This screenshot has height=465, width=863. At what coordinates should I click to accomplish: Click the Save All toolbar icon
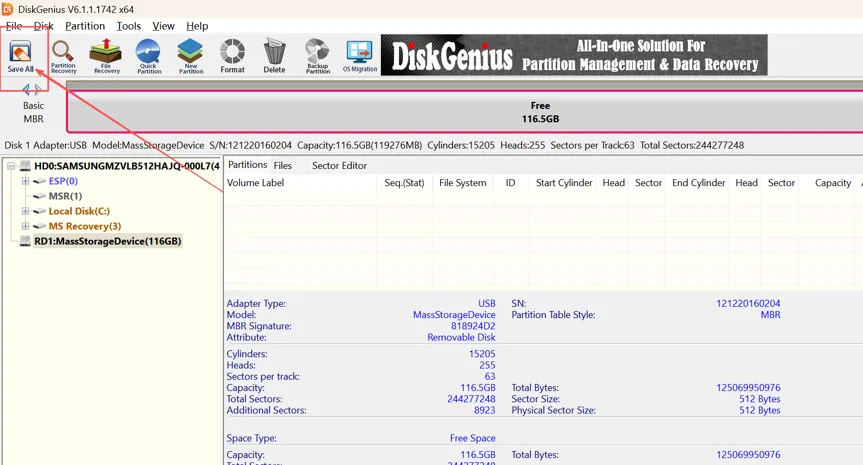pyautogui.click(x=20, y=56)
